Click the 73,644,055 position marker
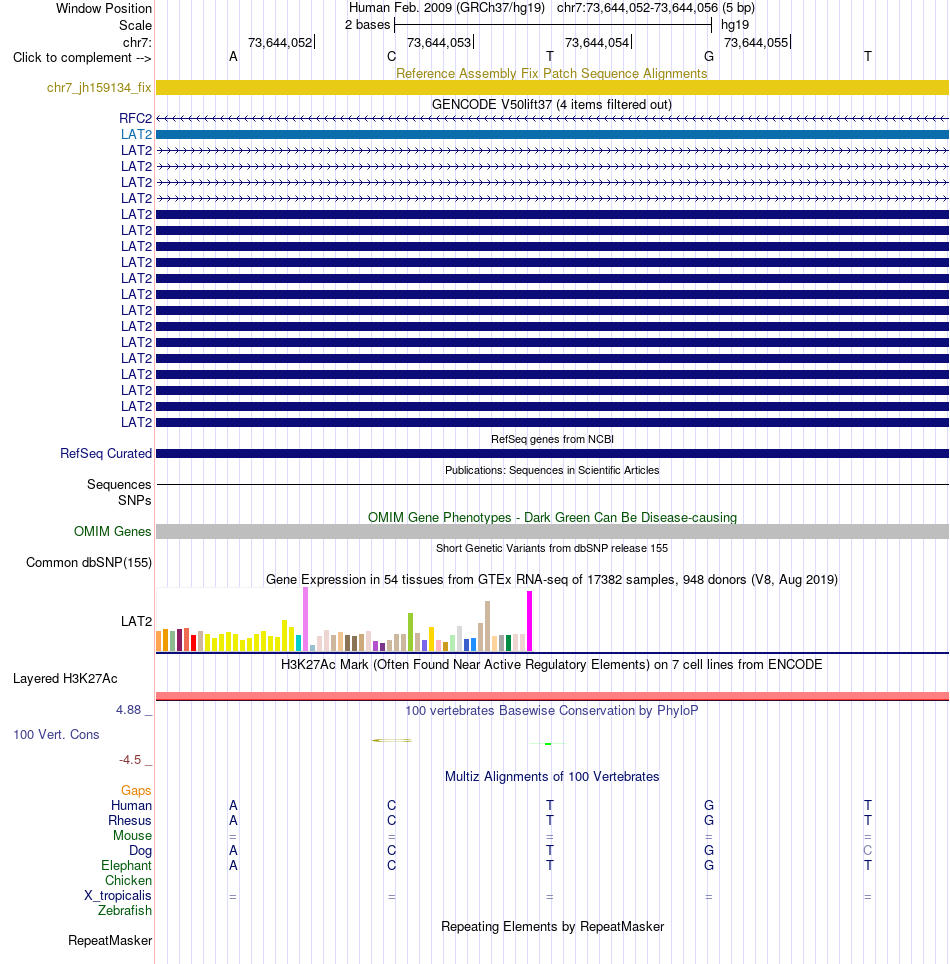This screenshot has width=950, height=964. [x=757, y=42]
